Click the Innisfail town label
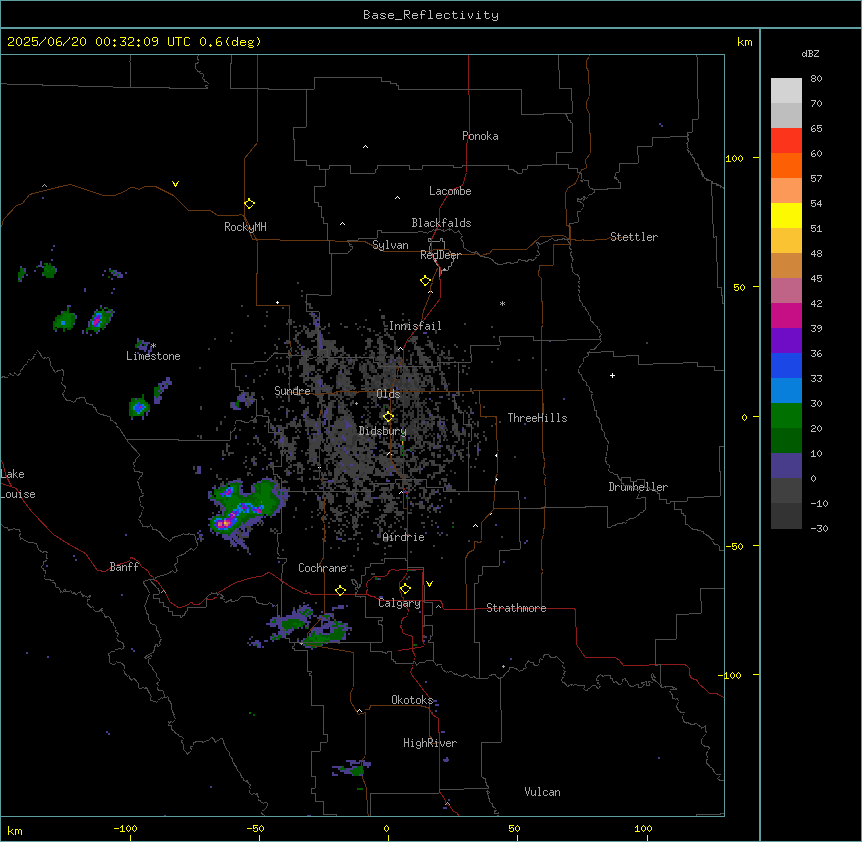862x842 pixels. tap(415, 326)
